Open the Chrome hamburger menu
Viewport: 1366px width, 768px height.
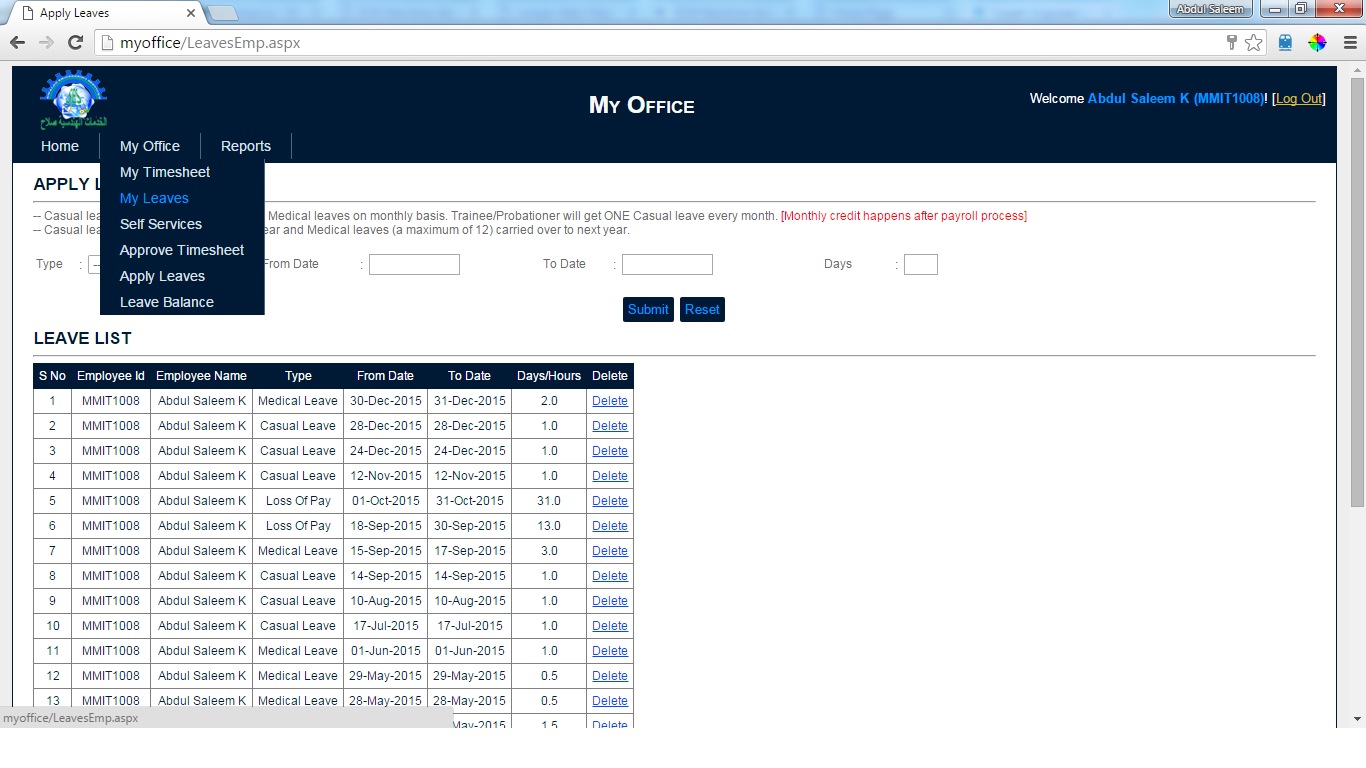coord(1349,43)
